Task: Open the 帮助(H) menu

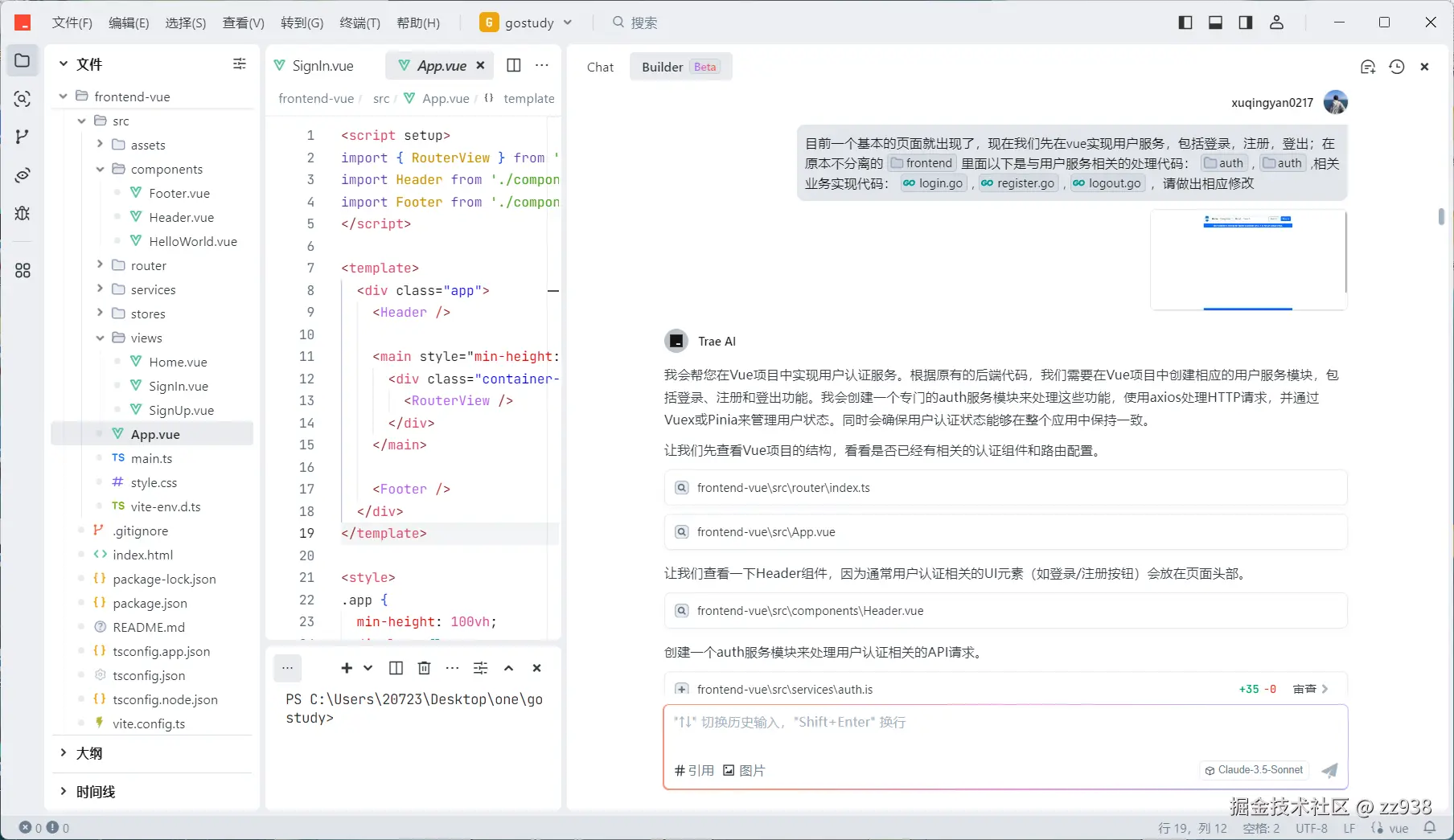Action: [418, 23]
